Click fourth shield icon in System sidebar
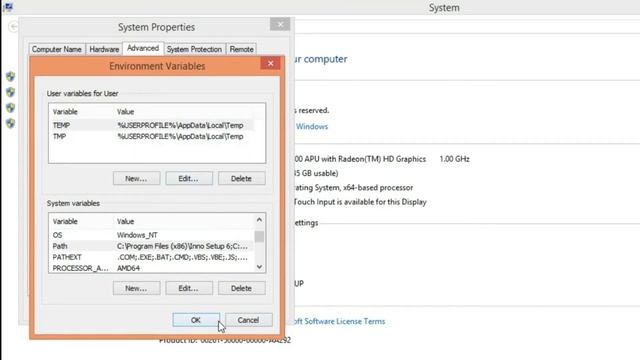The height and width of the screenshot is (360, 640). pyautogui.click(x=10, y=123)
